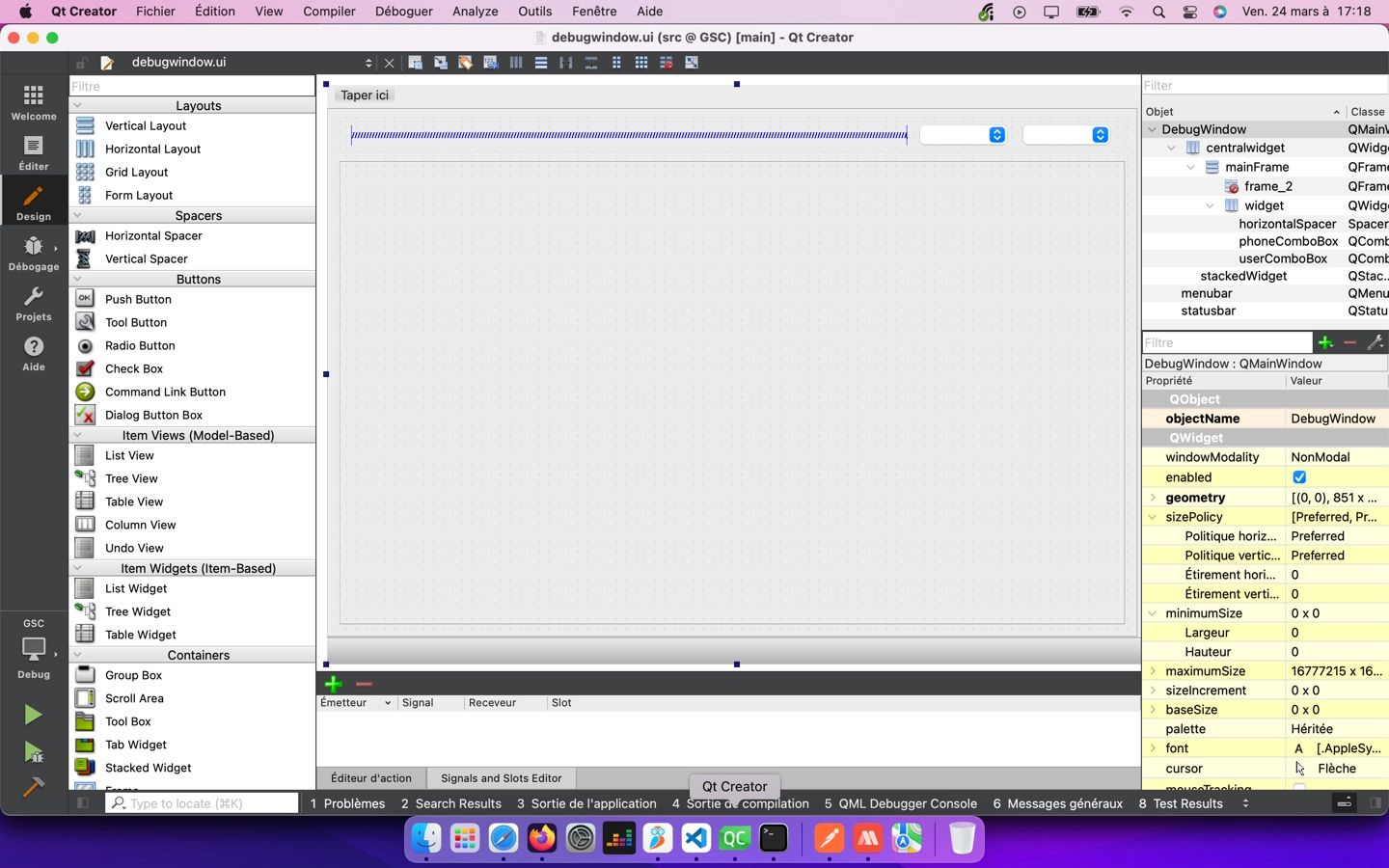Toggle right sidebar visibility icon
The image size is (1389, 868).
point(1375,802)
